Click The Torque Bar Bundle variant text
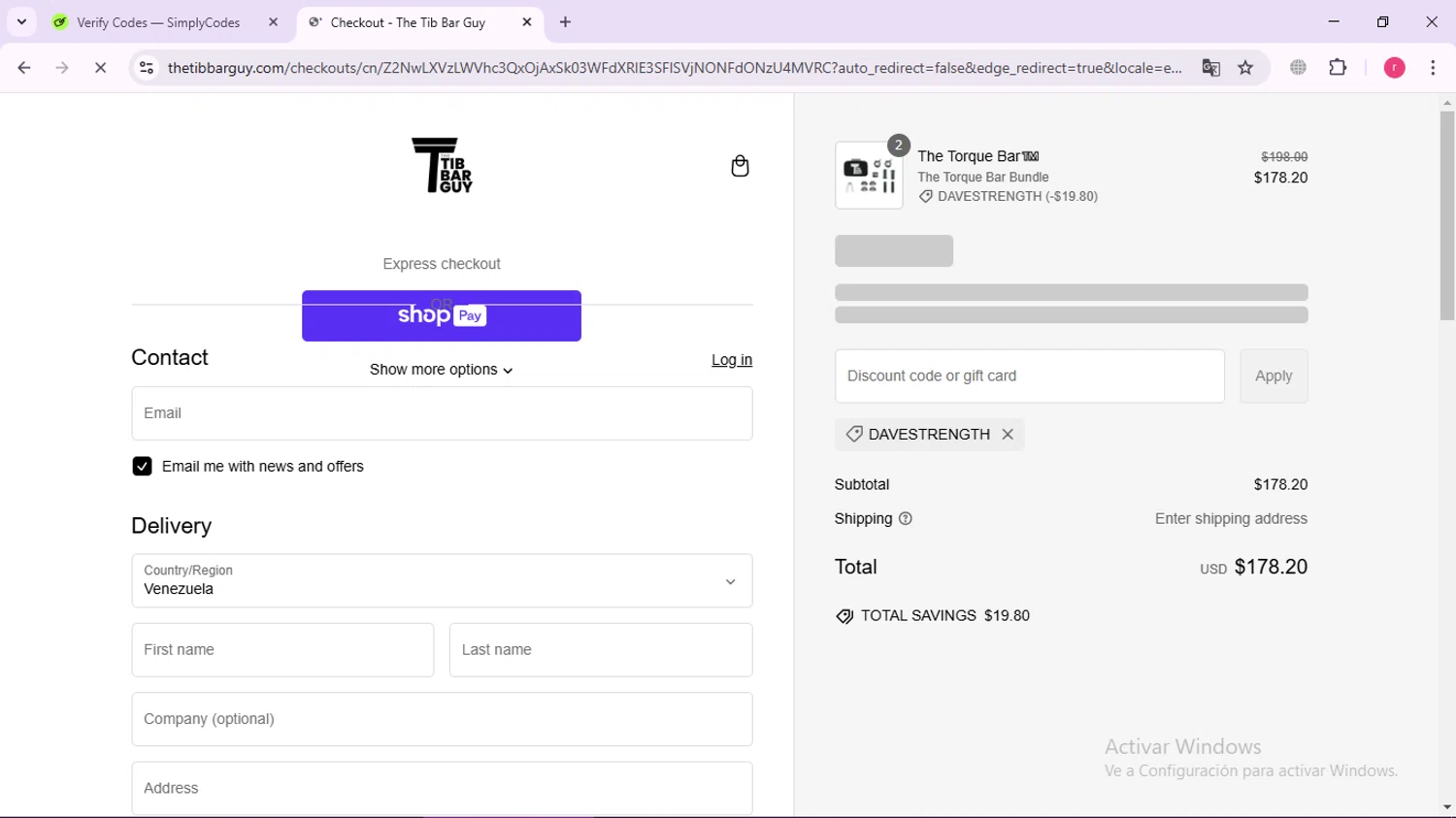 [983, 178]
